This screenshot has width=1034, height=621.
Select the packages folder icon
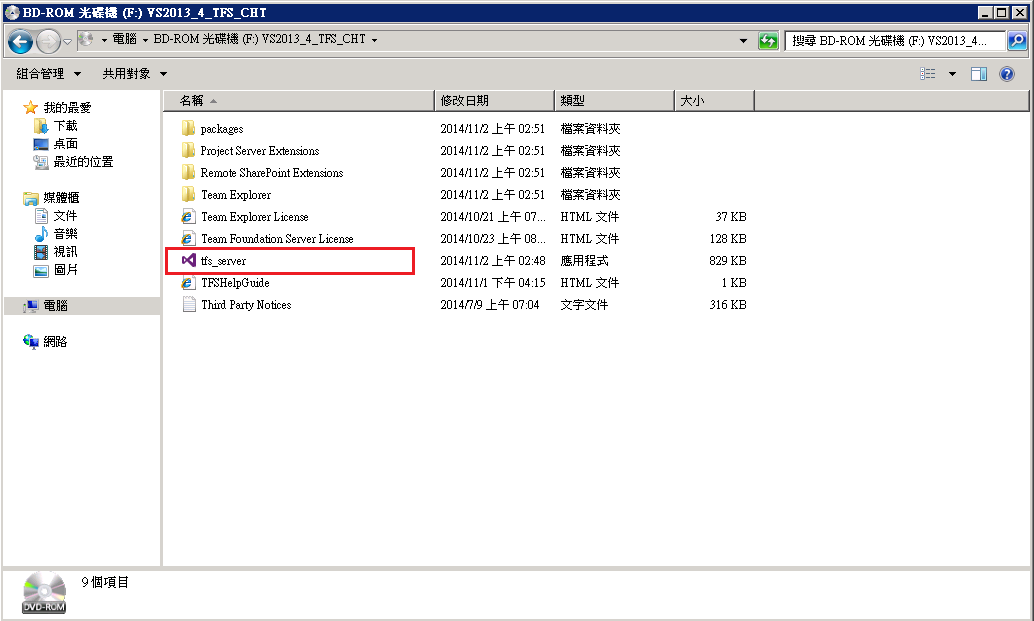189,129
